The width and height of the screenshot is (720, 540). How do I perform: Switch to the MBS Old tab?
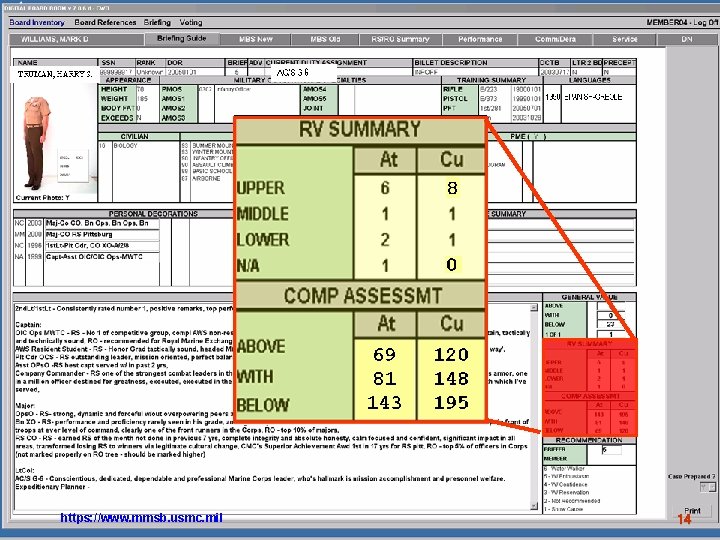point(325,39)
